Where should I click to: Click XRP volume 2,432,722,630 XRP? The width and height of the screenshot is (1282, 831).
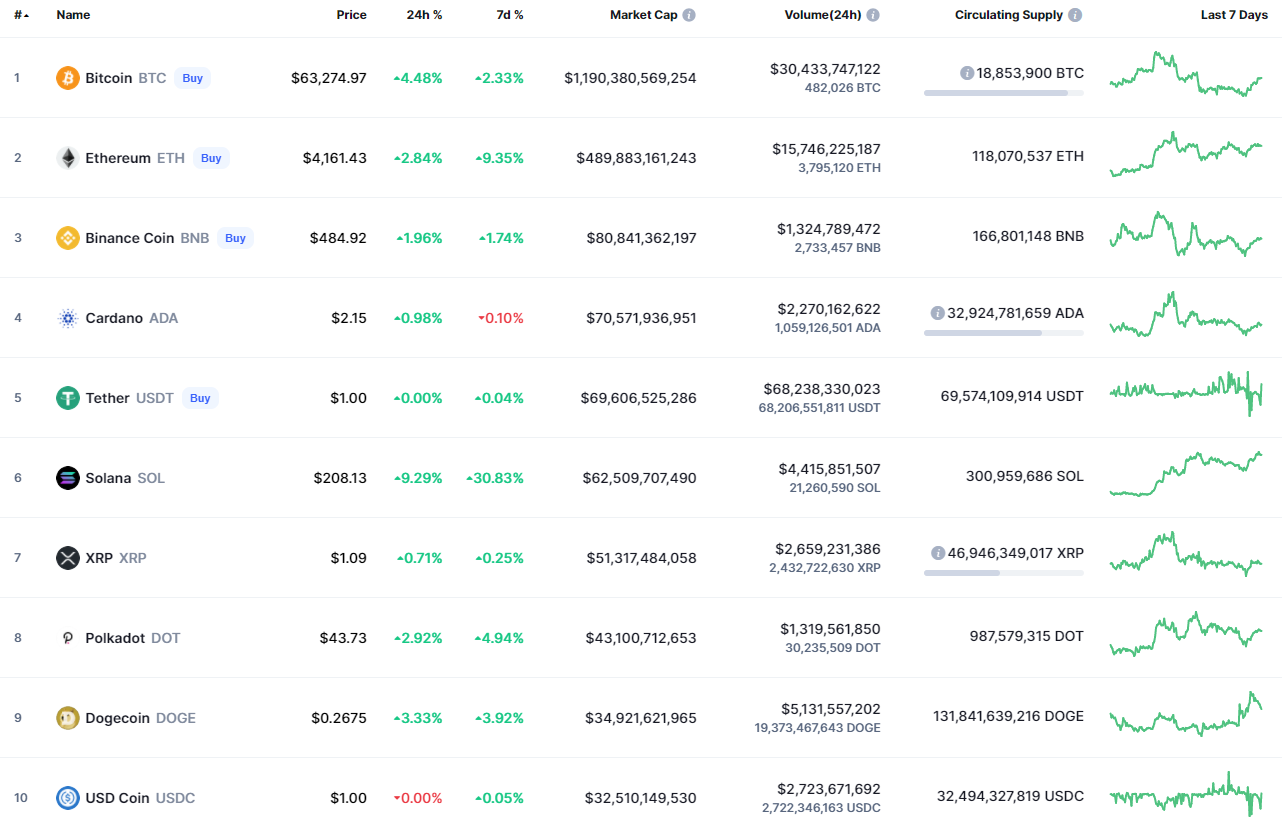coord(825,568)
